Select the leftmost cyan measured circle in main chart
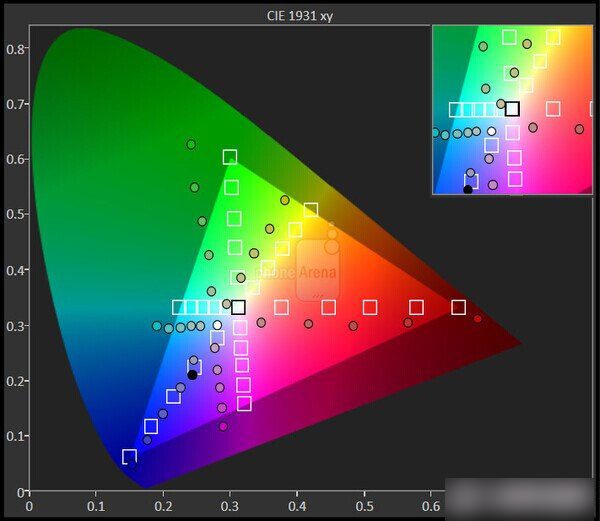 coord(157,326)
